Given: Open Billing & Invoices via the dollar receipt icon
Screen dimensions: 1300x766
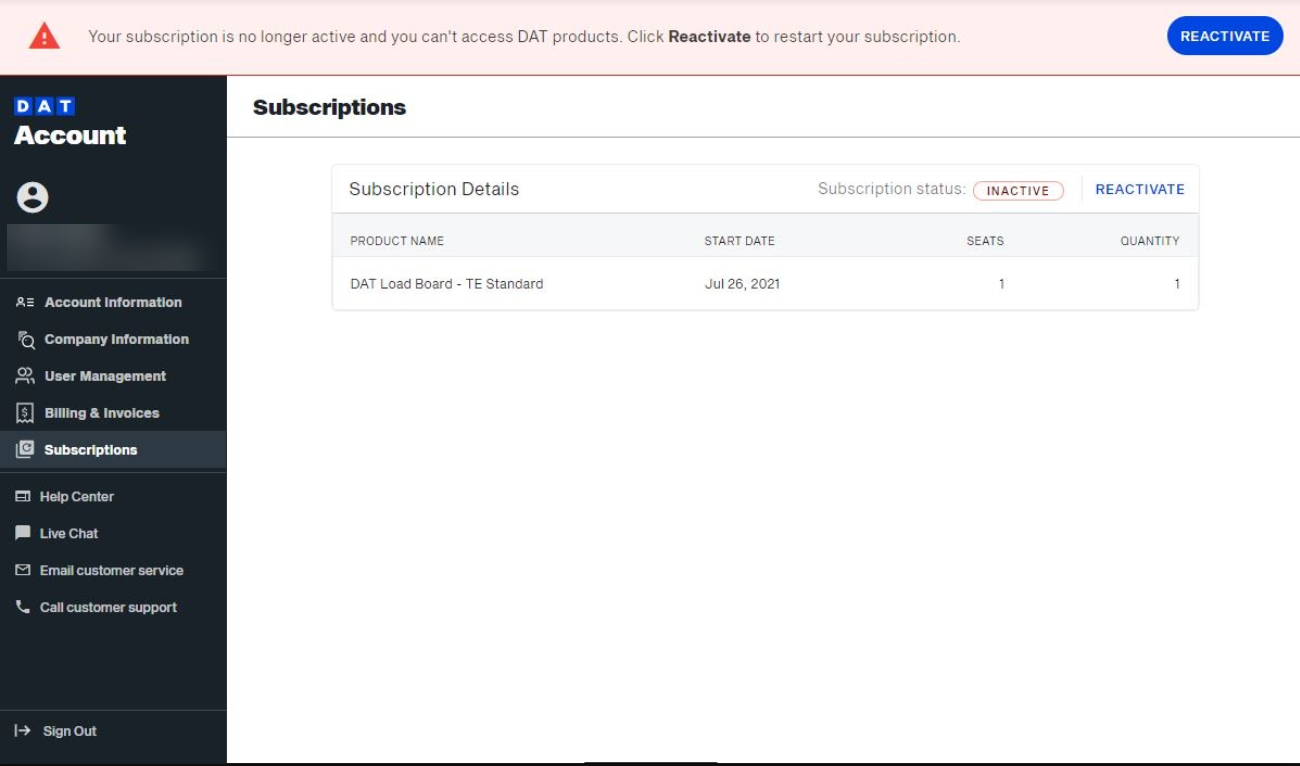Looking at the screenshot, I should tap(24, 413).
